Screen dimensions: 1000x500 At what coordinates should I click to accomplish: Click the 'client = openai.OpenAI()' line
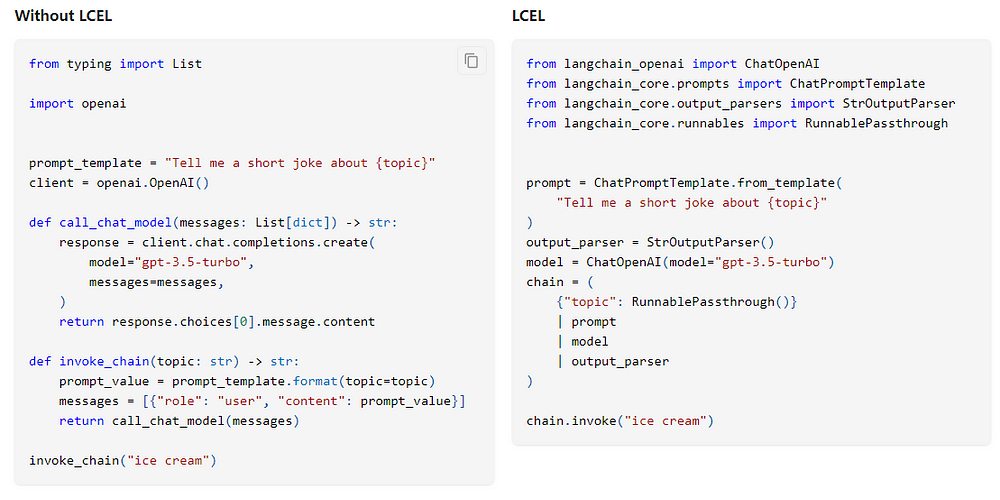pyautogui.click(x=119, y=183)
